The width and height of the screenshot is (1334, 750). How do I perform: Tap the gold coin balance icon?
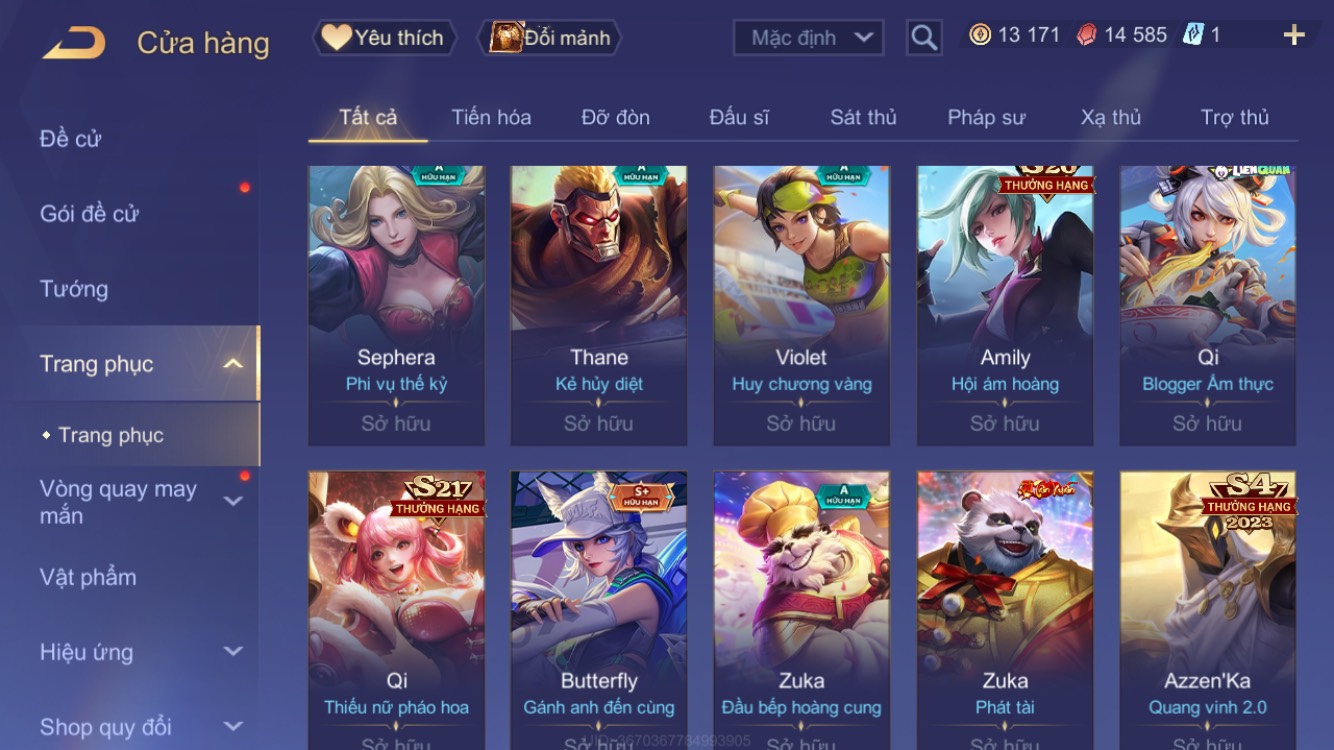pos(980,35)
